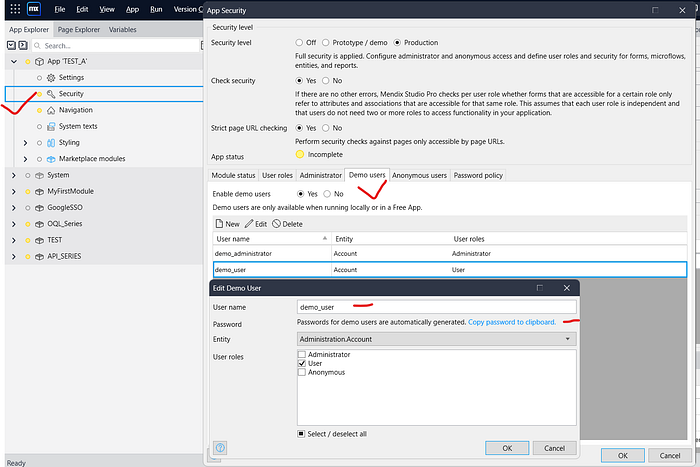This screenshot has width=700, height=467.
Task: Check the Administrator user role checkbox
Action: coord(302,355)
